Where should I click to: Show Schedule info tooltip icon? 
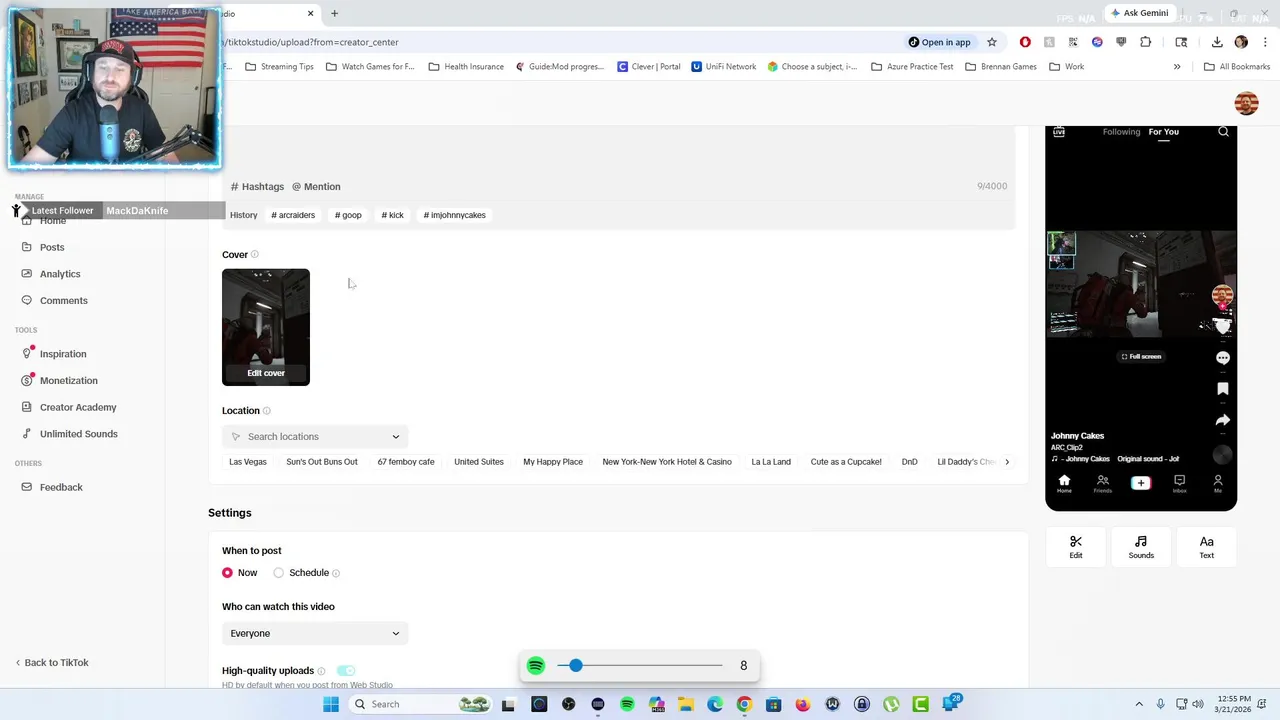(x=336, y=574)
